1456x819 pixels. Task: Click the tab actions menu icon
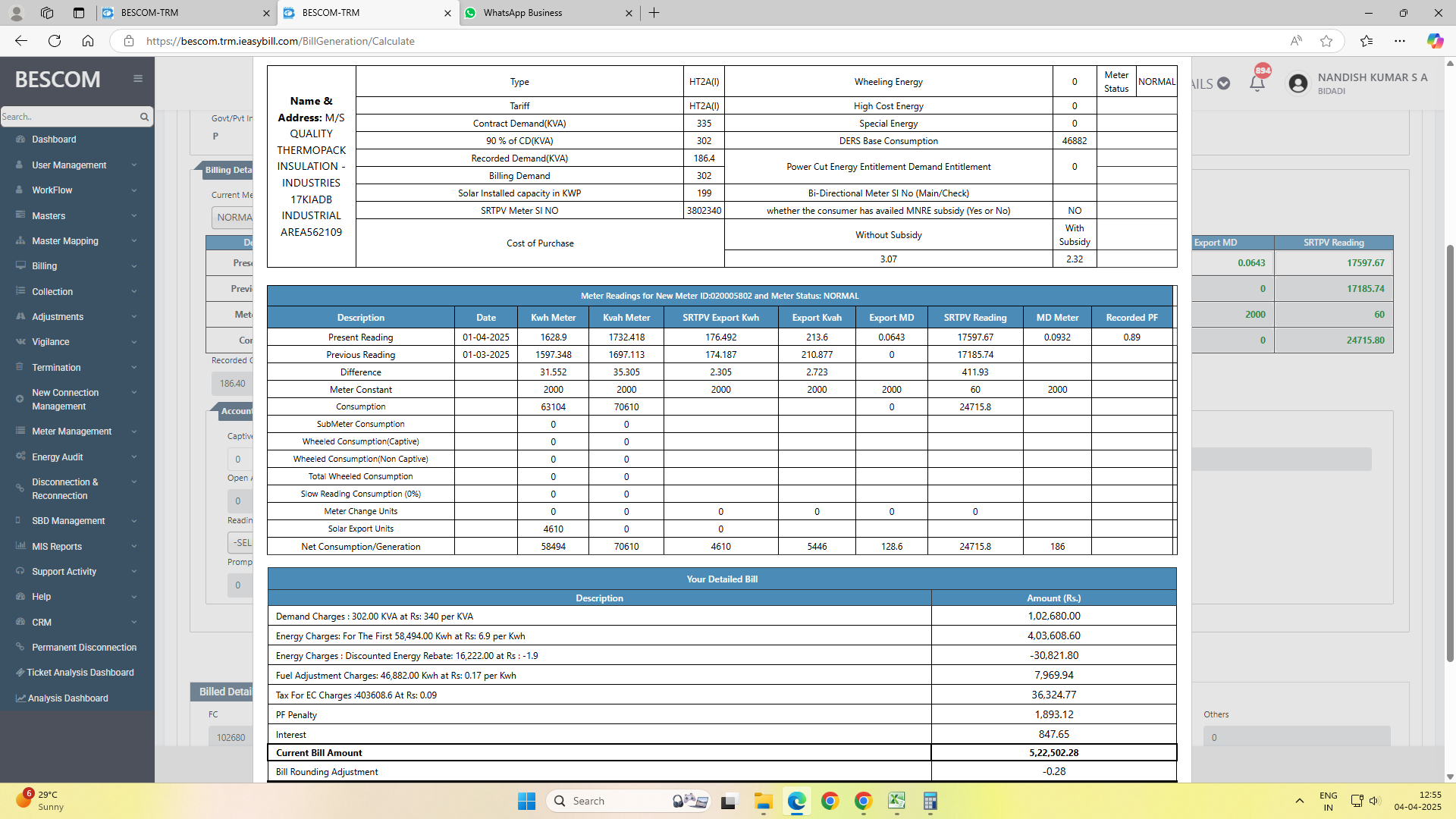[79, 13]
